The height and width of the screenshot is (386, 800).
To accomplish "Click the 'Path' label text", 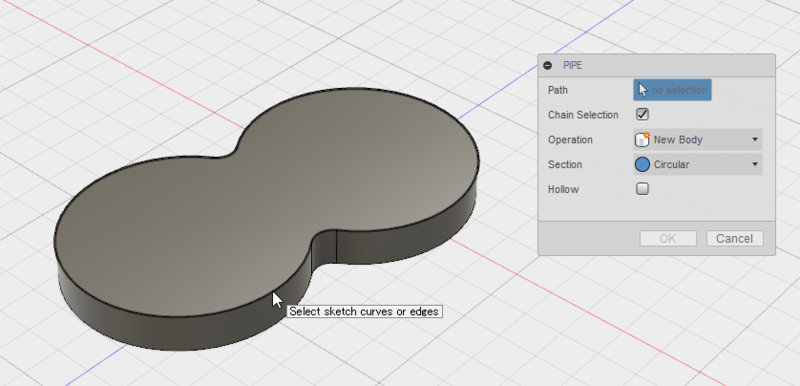I will click(558, 90).
